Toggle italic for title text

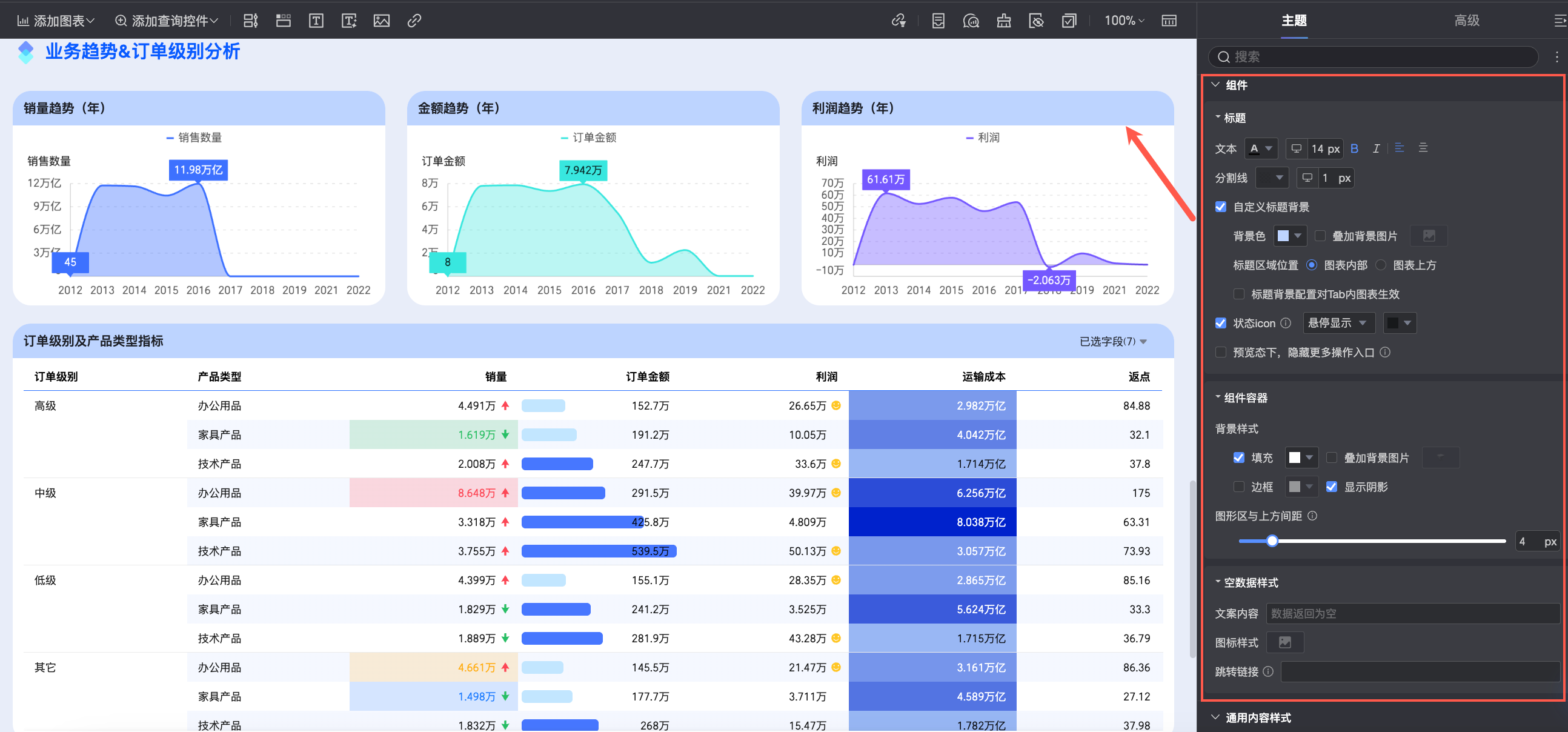(1376, 148)
